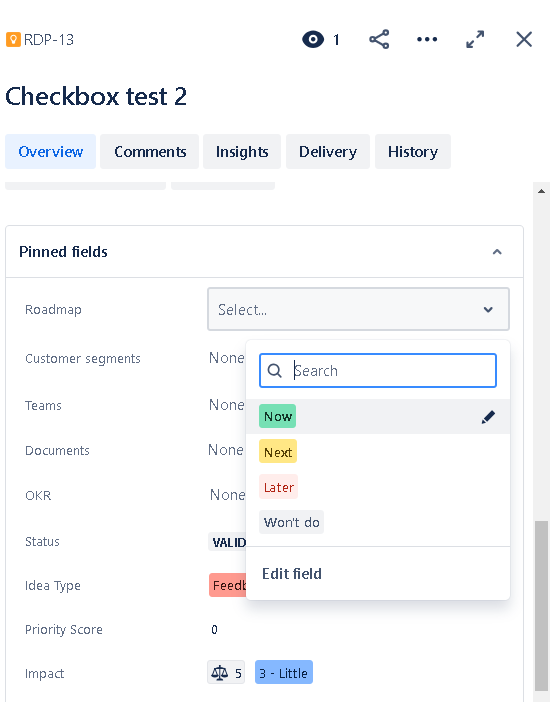Expand the issue to full screen
Screen dimensions: 559x702
[x=475, y=39]
